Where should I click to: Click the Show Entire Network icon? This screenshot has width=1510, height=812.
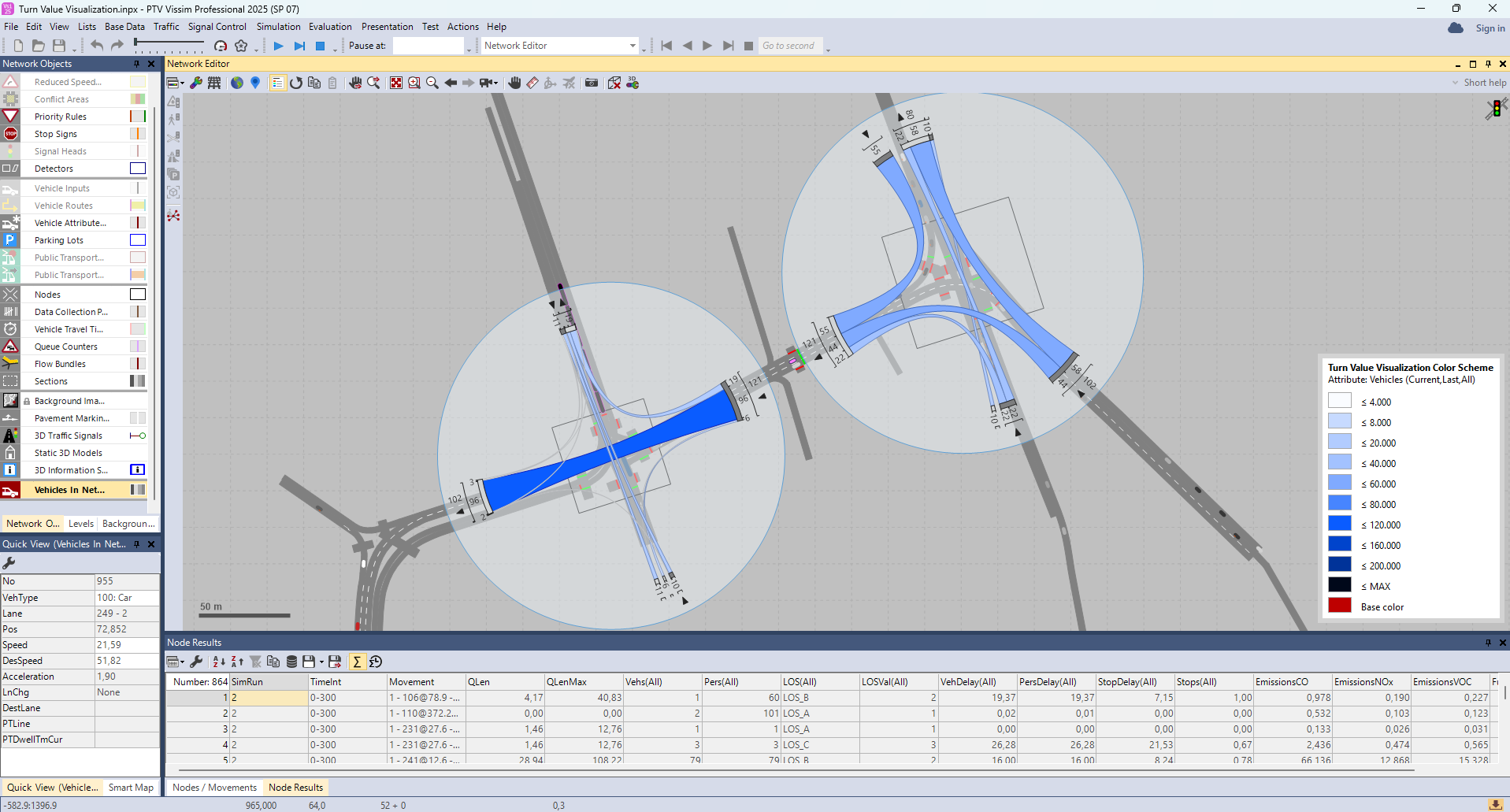[x=396, y=82]
